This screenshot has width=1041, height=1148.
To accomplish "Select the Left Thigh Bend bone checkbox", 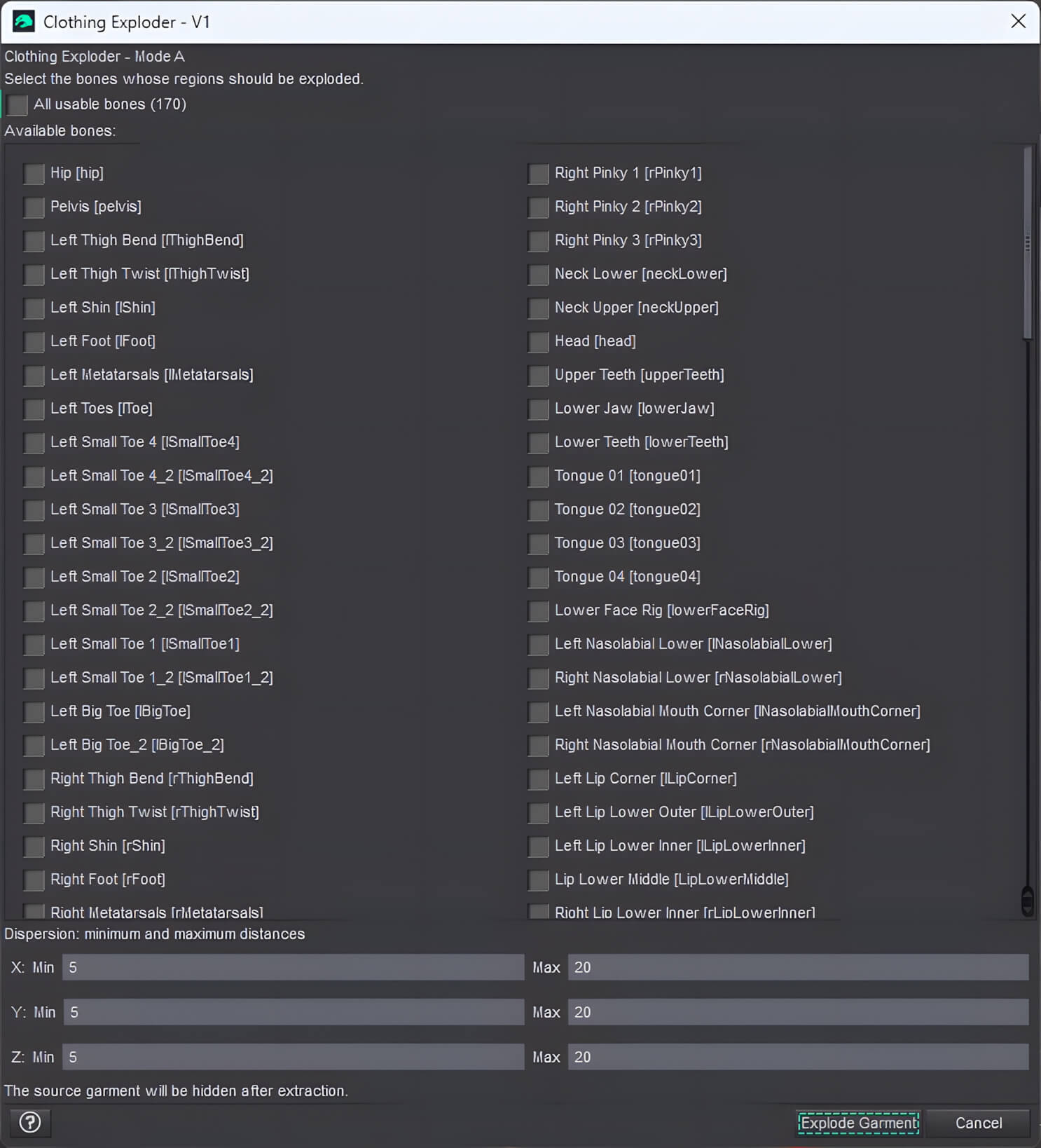I will coord(34,240).
